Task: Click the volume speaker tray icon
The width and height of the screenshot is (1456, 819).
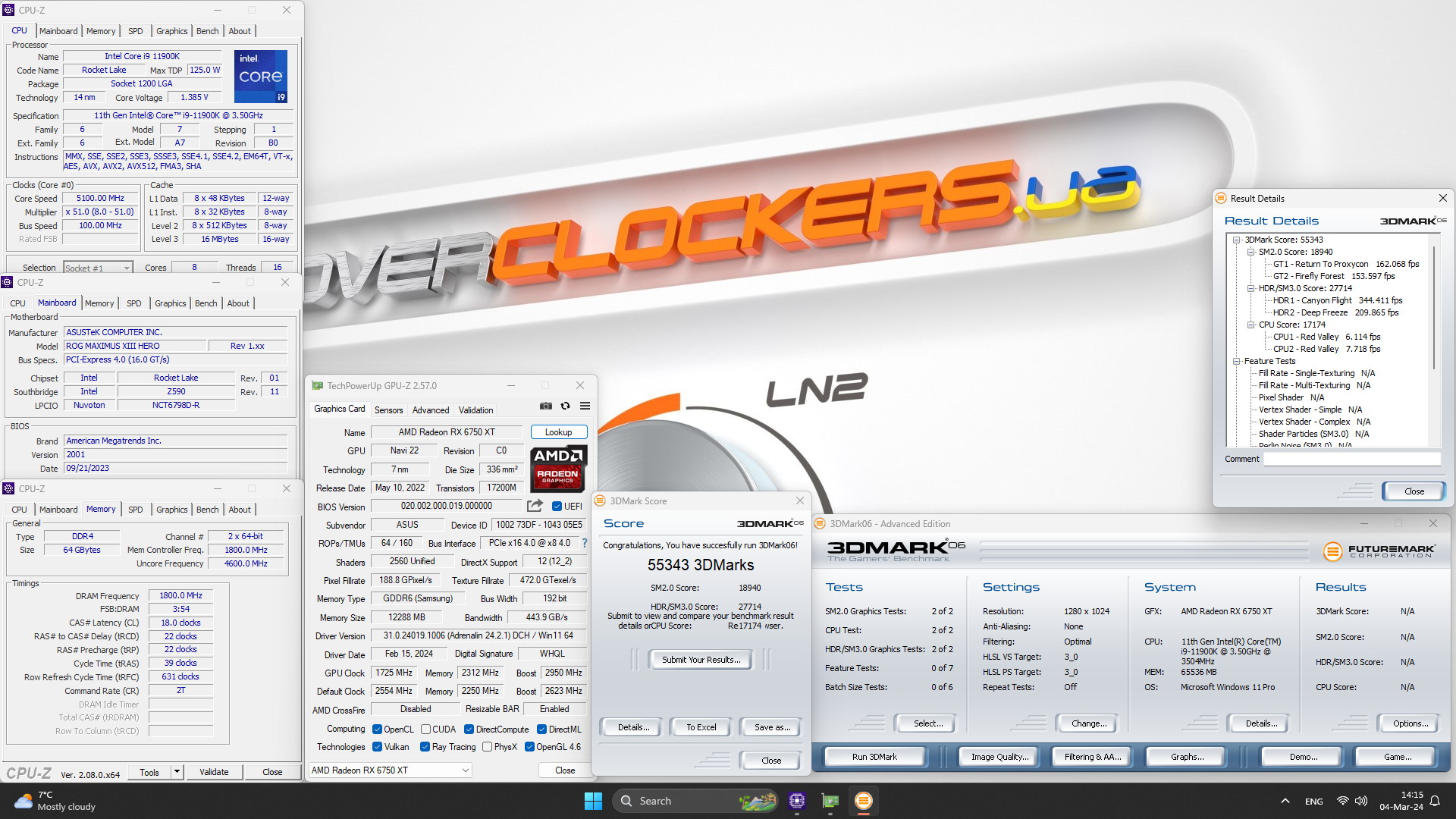Action: (1361, 801)
